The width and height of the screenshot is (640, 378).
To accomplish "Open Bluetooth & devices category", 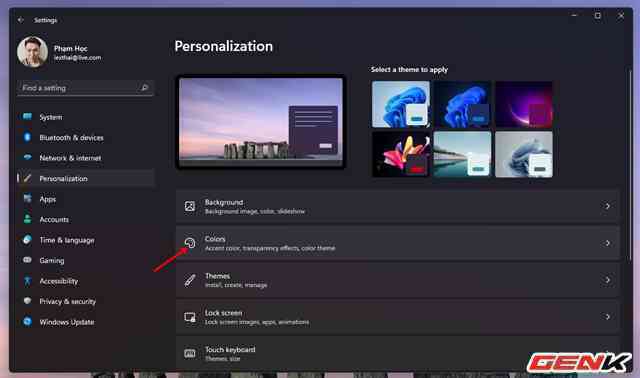I will [x=86, y=138].
